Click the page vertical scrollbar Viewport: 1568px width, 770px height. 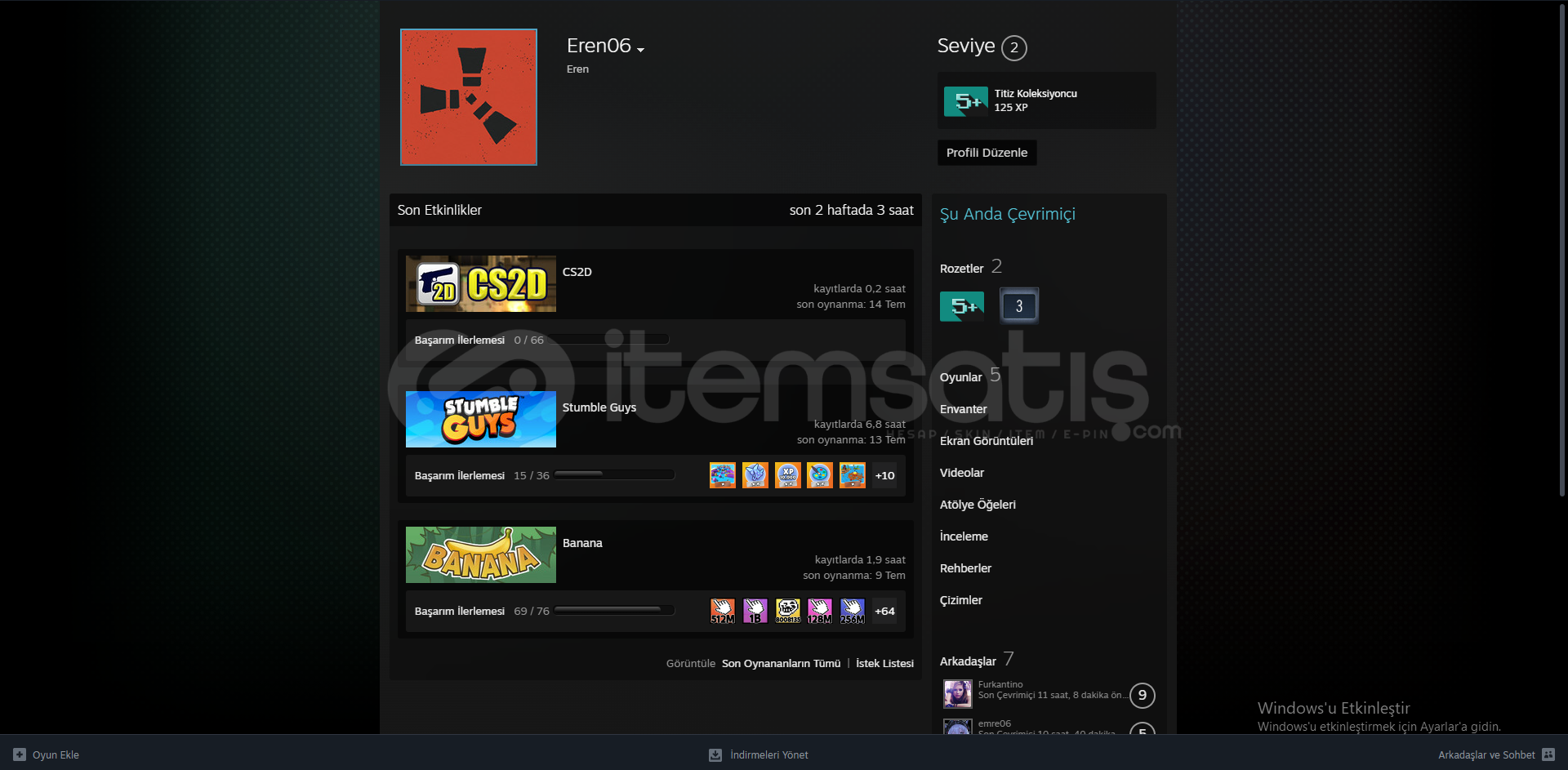pos(1562,249)
